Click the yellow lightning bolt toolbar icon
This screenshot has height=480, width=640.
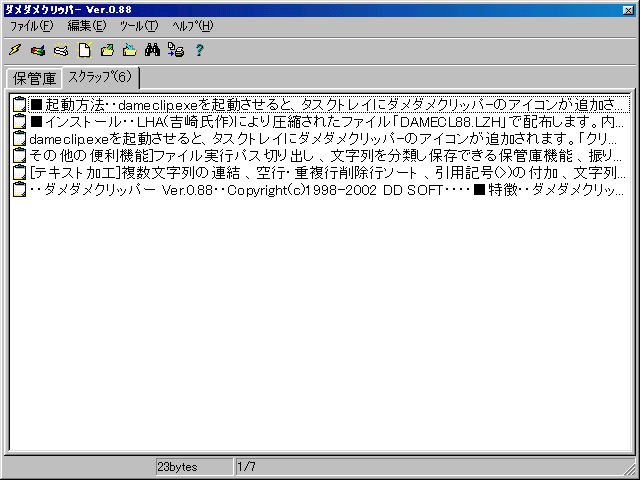click(15, 50)
